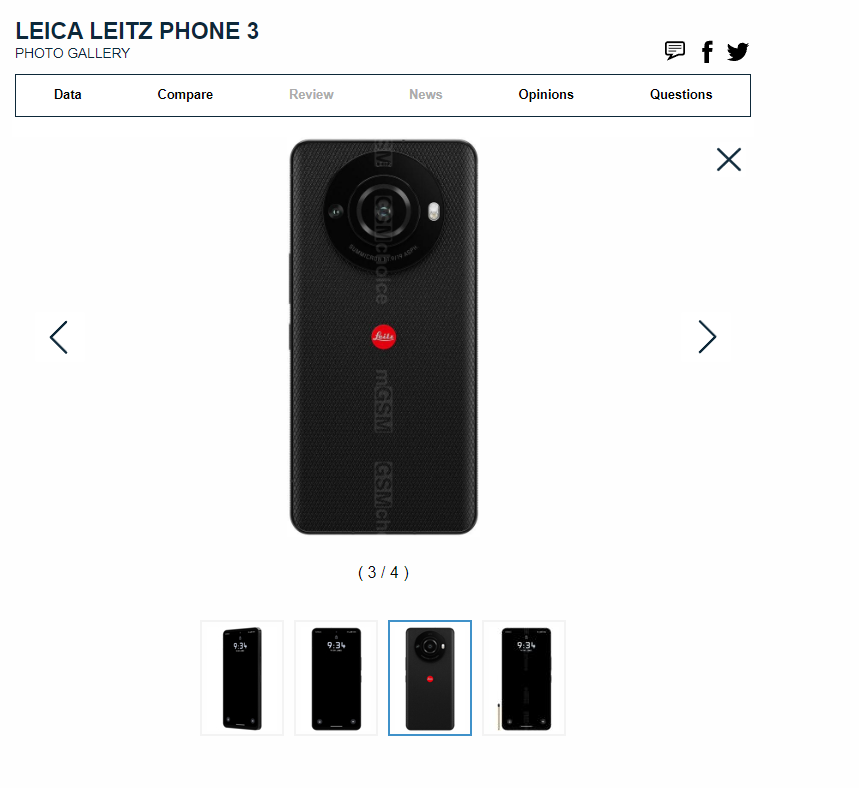
Task: Open the comments speech bubble icon
Action: pos(674,51)
